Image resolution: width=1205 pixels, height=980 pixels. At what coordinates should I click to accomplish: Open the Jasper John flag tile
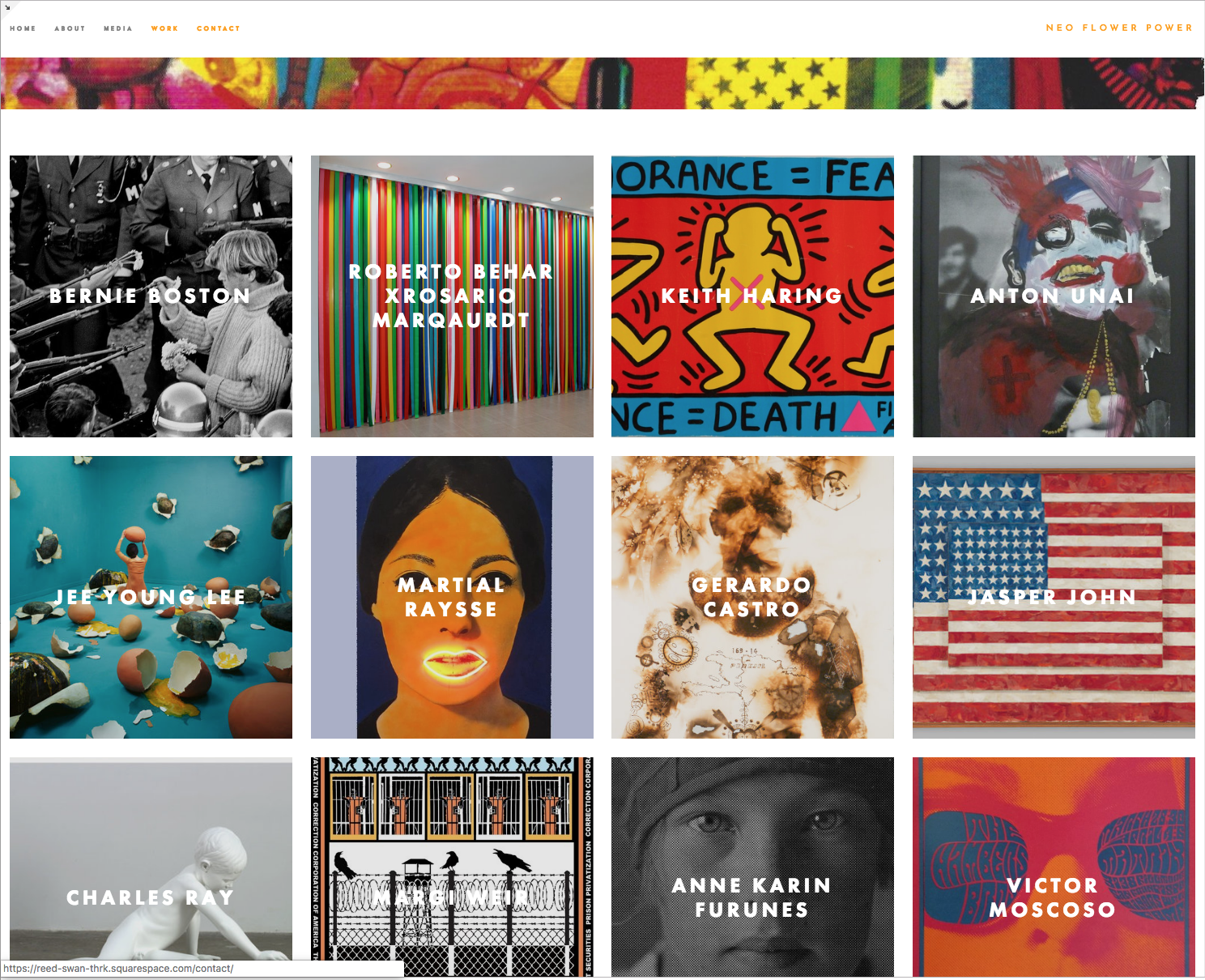pyautogui.click(x=1054, y=597)
